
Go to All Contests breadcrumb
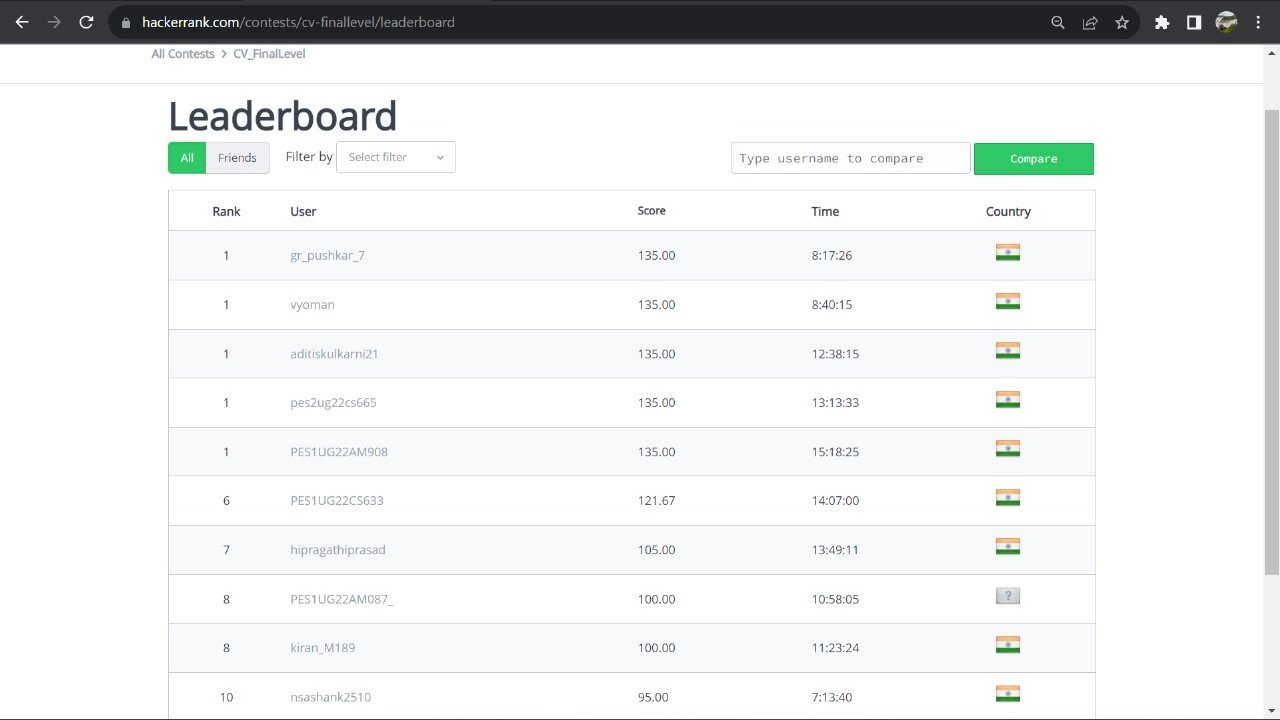point(183,54)
